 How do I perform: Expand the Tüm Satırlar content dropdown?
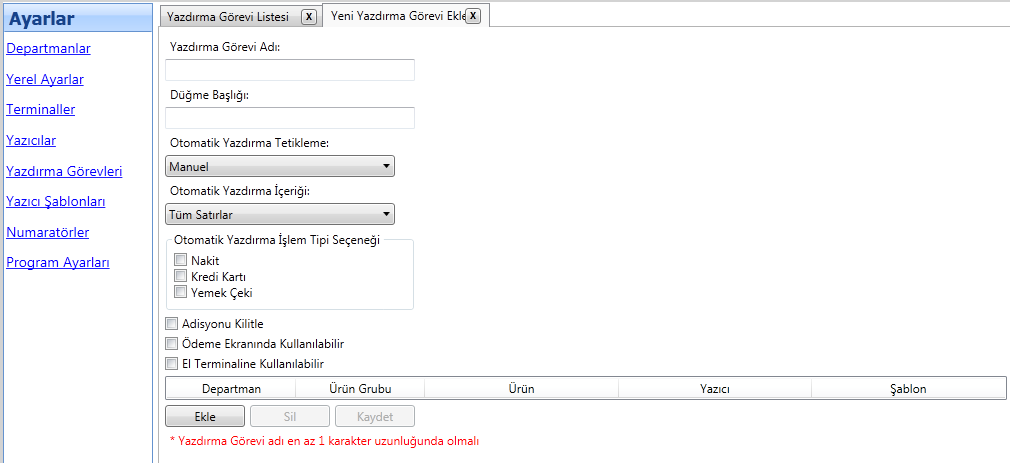(280, 215)
